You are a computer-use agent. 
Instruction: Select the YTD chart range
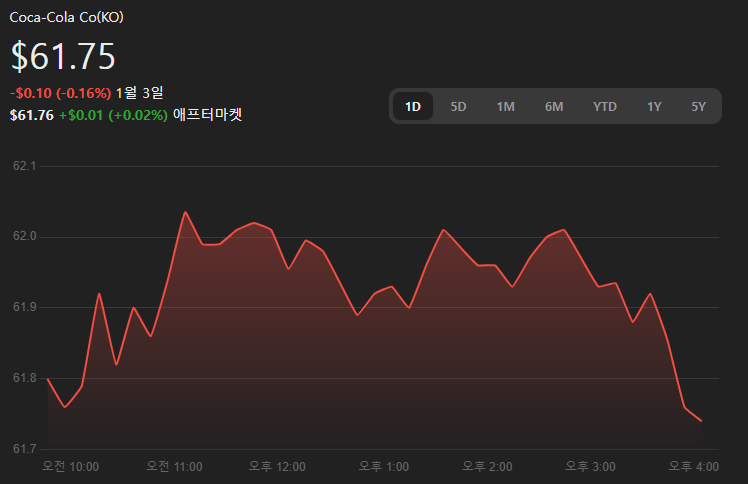coord(605,106)
